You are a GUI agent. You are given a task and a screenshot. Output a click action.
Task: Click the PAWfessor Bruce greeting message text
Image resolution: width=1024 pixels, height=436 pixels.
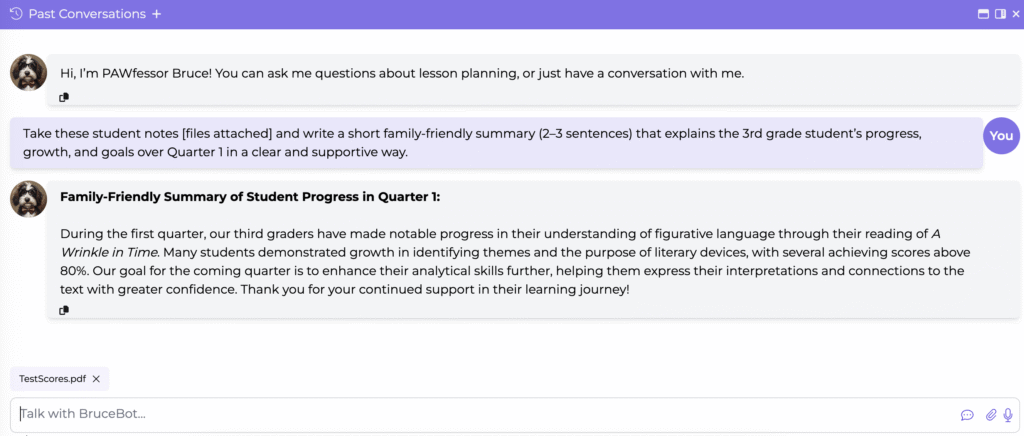click(402, 73)
